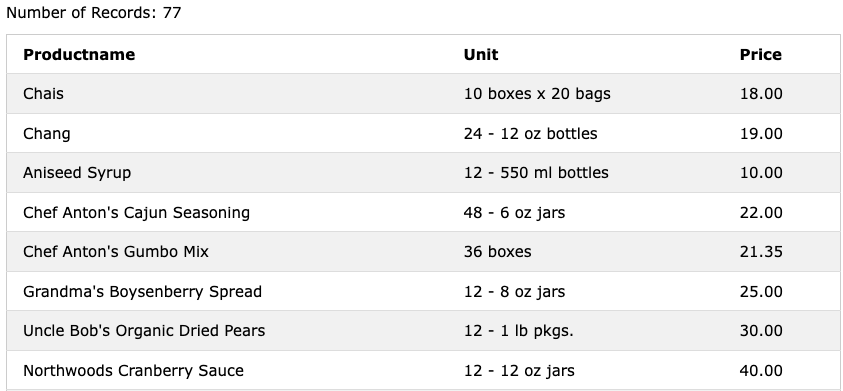The width and height of the screenshot is (843, 391).
Task: Select the 40.00 price cell
Action: [761, 371]
